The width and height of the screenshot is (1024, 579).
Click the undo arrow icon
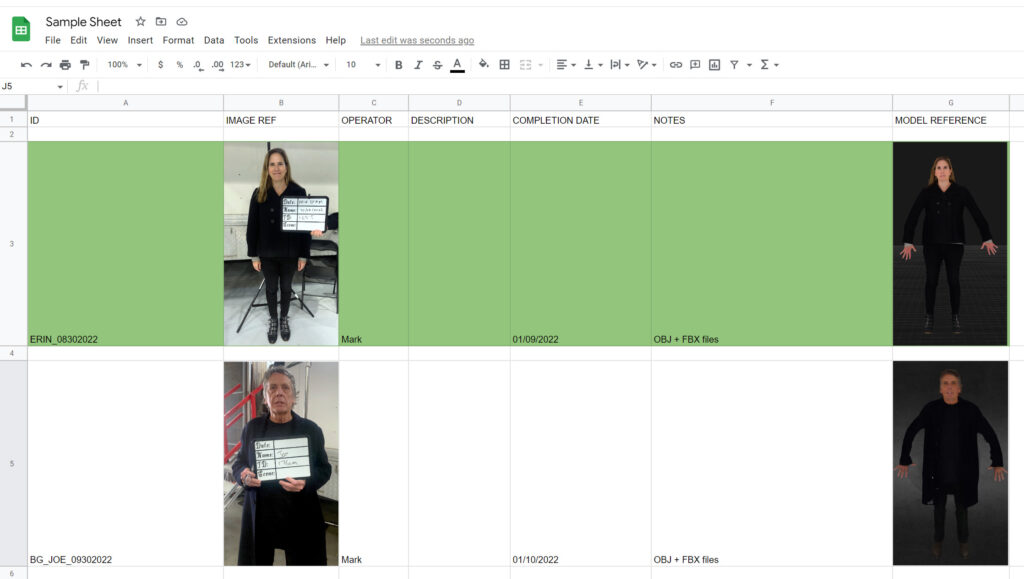coord(26,65)
